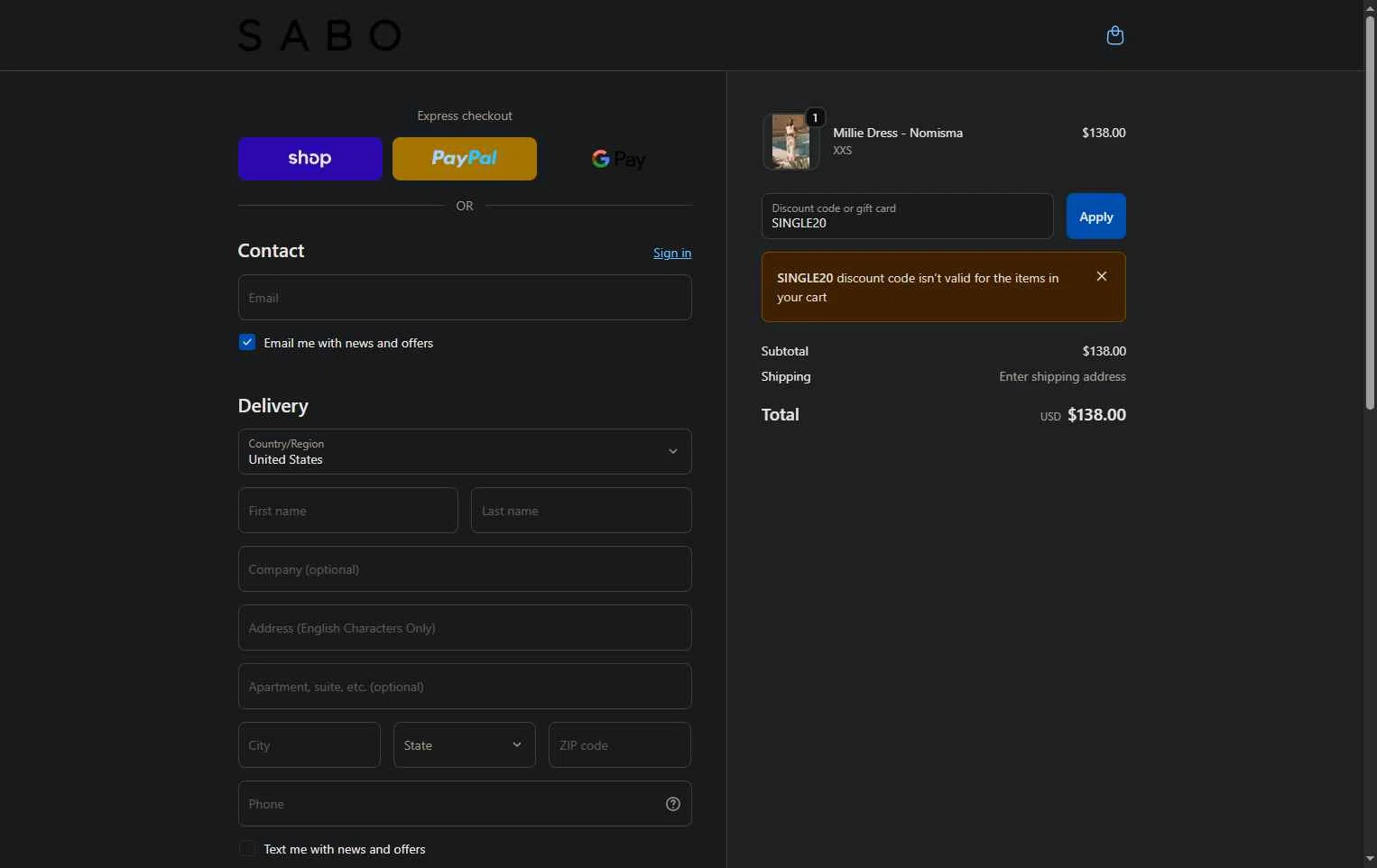Focus the Email input field
Image resolution: width=1377 pixels, height=868 pixels.
[465, 298]
